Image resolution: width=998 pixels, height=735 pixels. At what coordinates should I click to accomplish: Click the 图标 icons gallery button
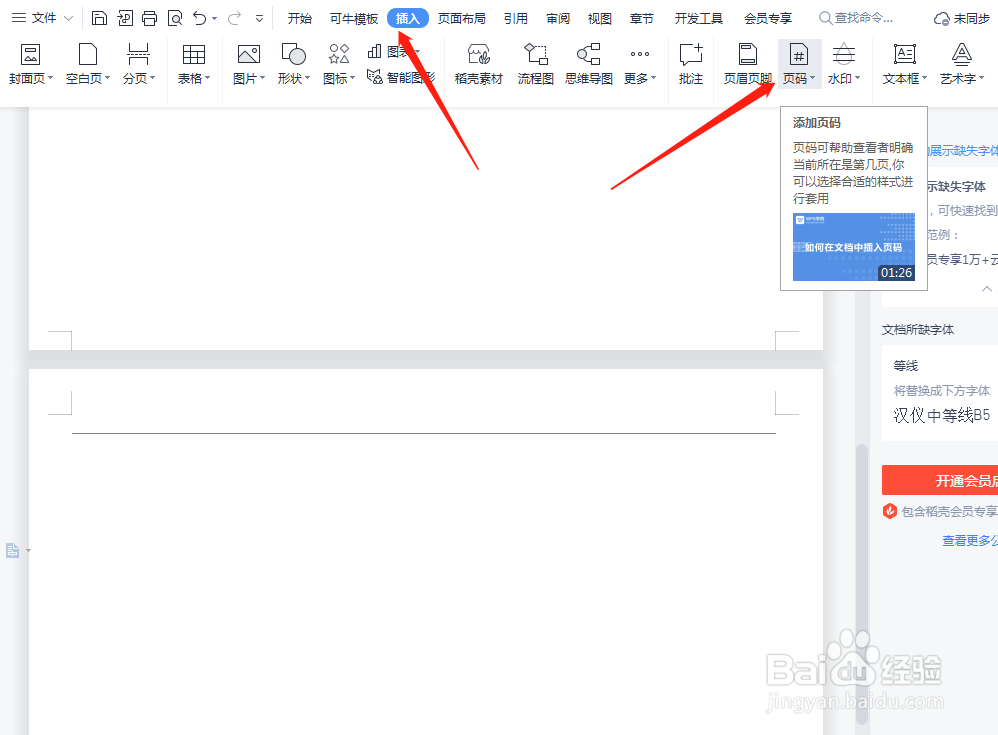pos(339,64)
